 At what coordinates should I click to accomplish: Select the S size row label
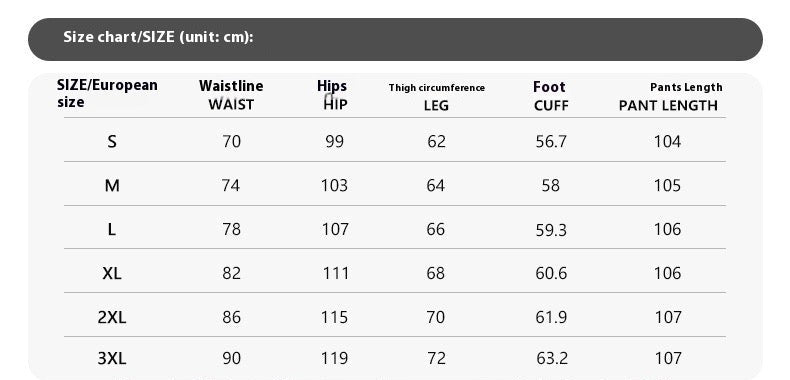pos(112,142)
